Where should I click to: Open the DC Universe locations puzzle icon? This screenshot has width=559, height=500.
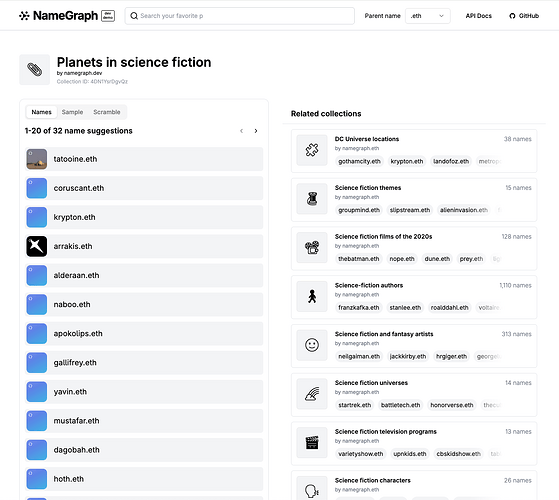[312, 150]
